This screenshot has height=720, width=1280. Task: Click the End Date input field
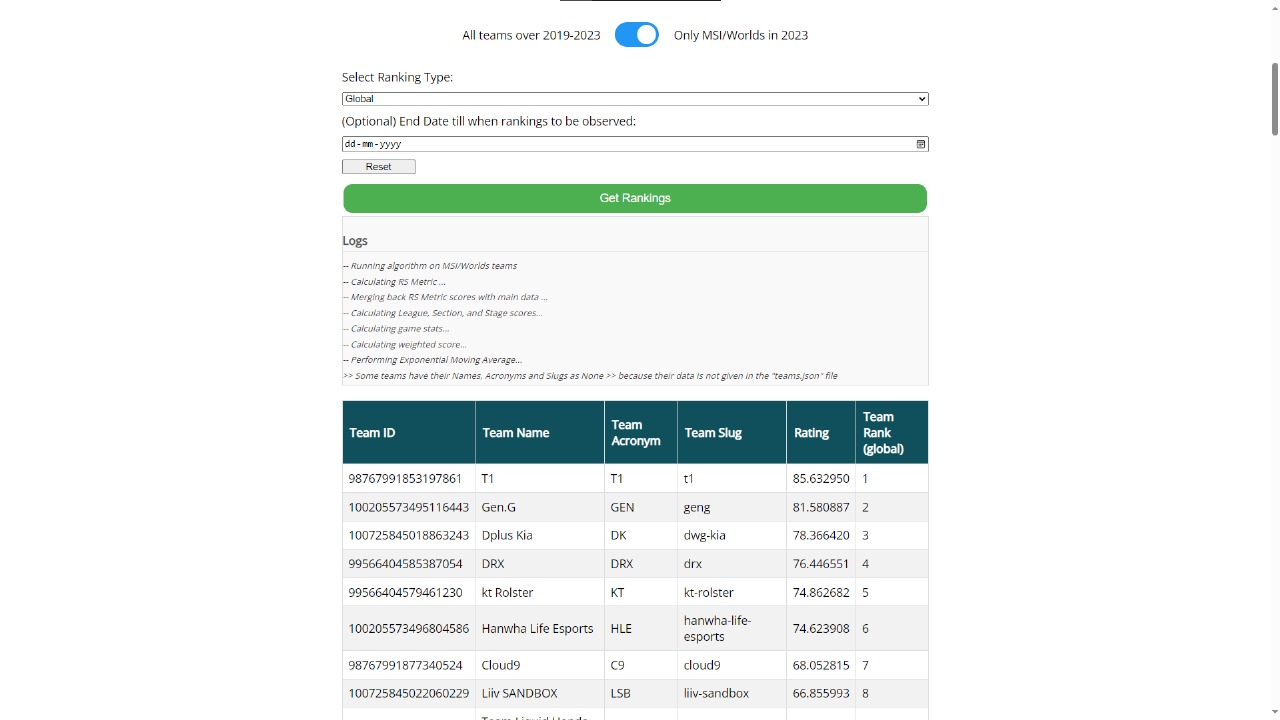pos(635,144)
